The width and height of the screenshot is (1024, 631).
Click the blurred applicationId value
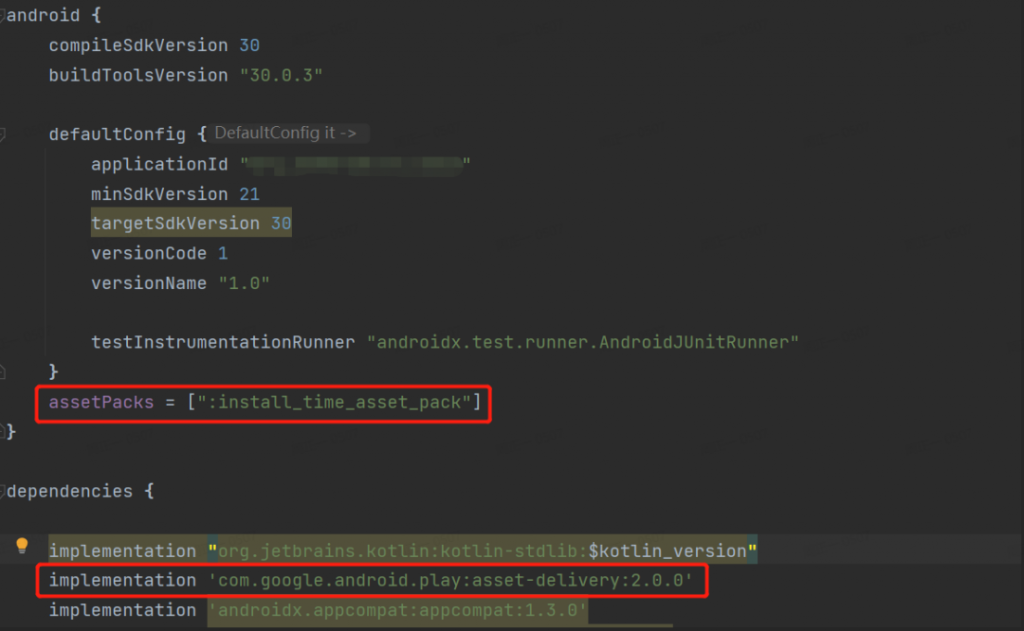pyautogui.click(x=355, y=164)
